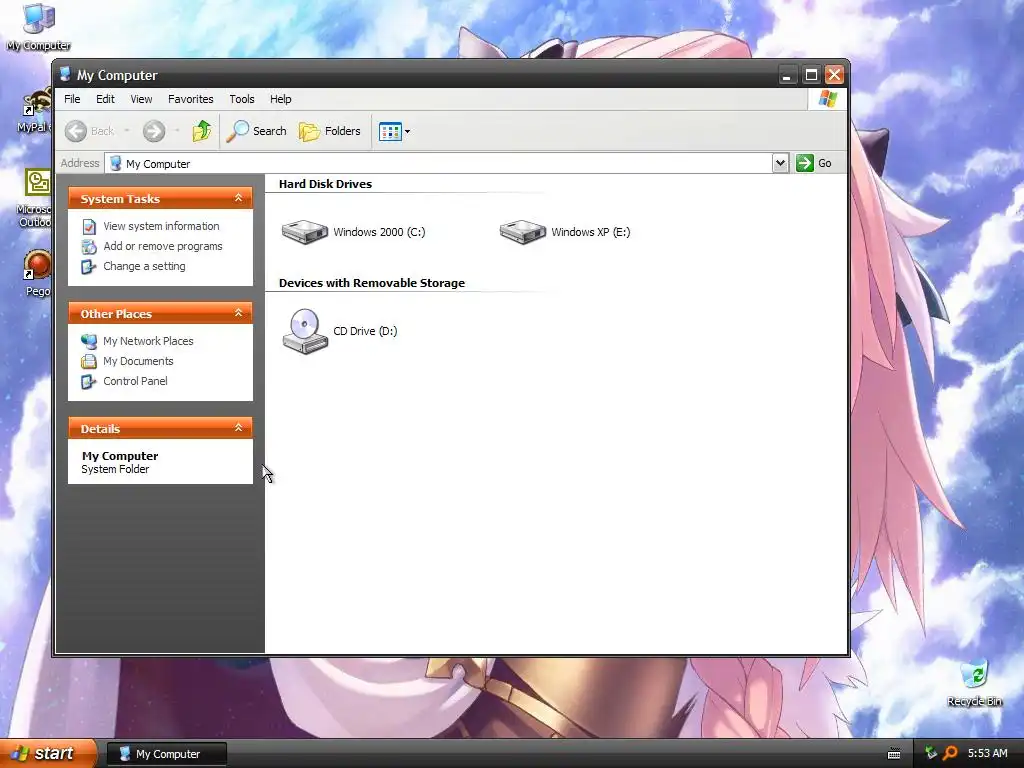Click Add or remove programs link
The width and height of the screenshot is (1024, 768).
(x=163, y=246)
